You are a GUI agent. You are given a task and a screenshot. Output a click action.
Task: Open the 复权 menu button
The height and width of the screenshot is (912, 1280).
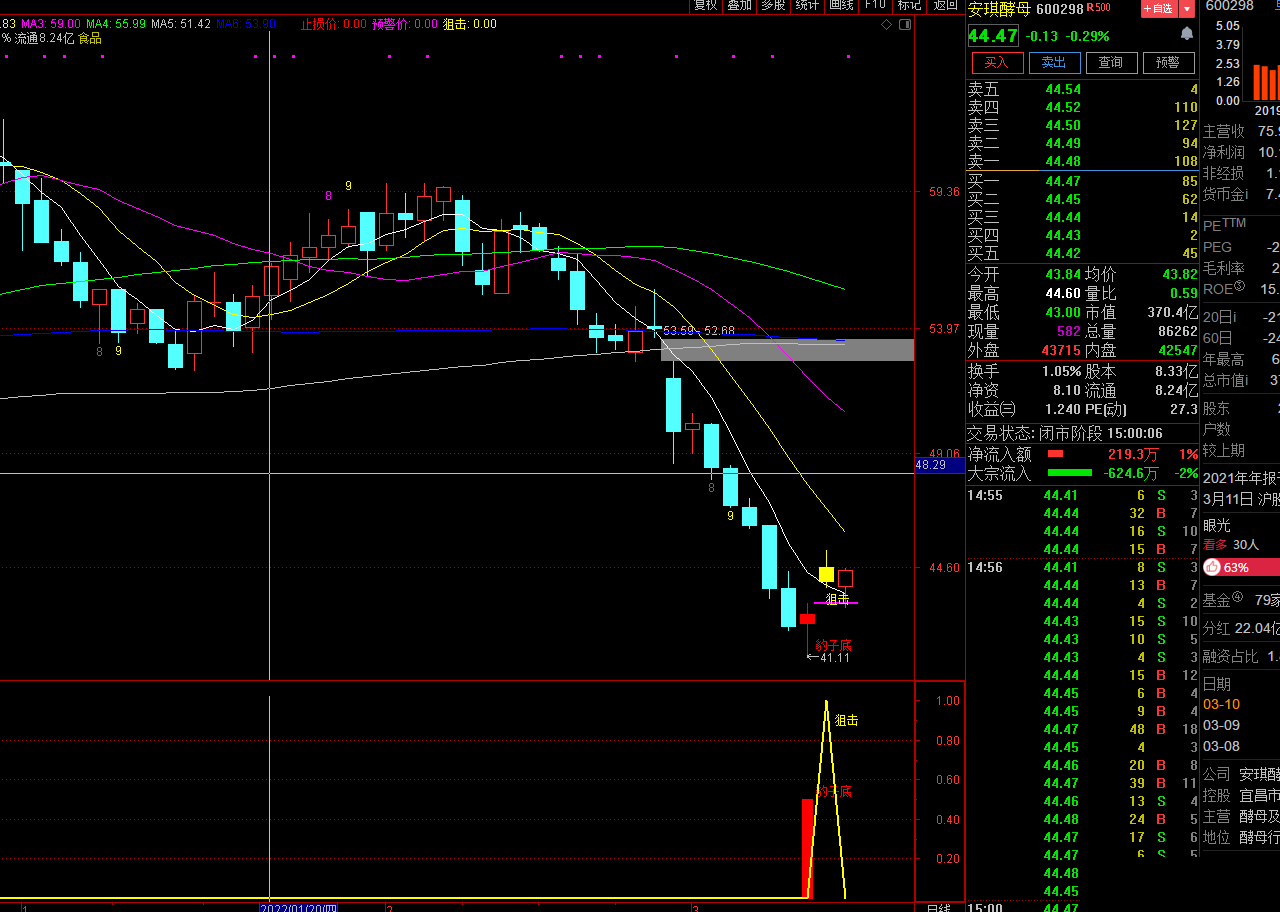point(706,6)
